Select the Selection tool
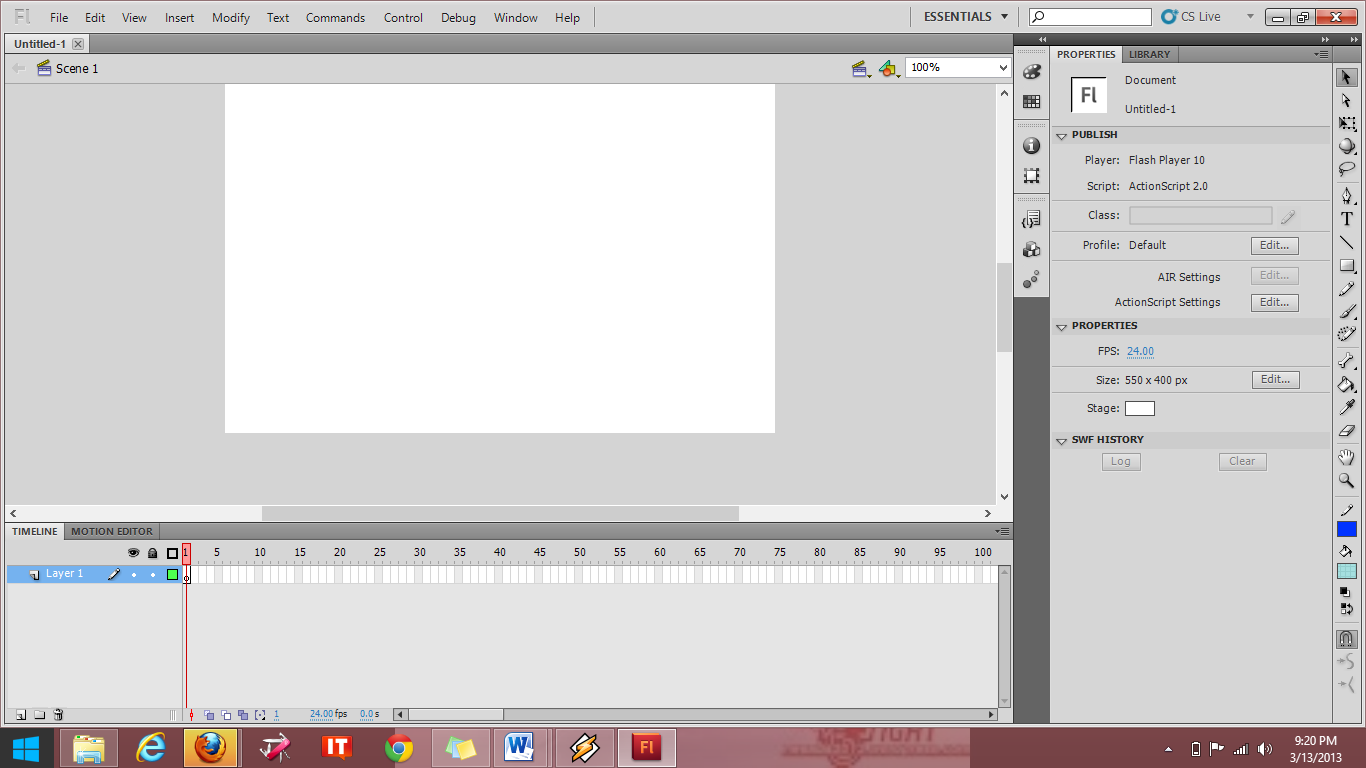This screenshot has width=1366, height=768. (1347, 76)
